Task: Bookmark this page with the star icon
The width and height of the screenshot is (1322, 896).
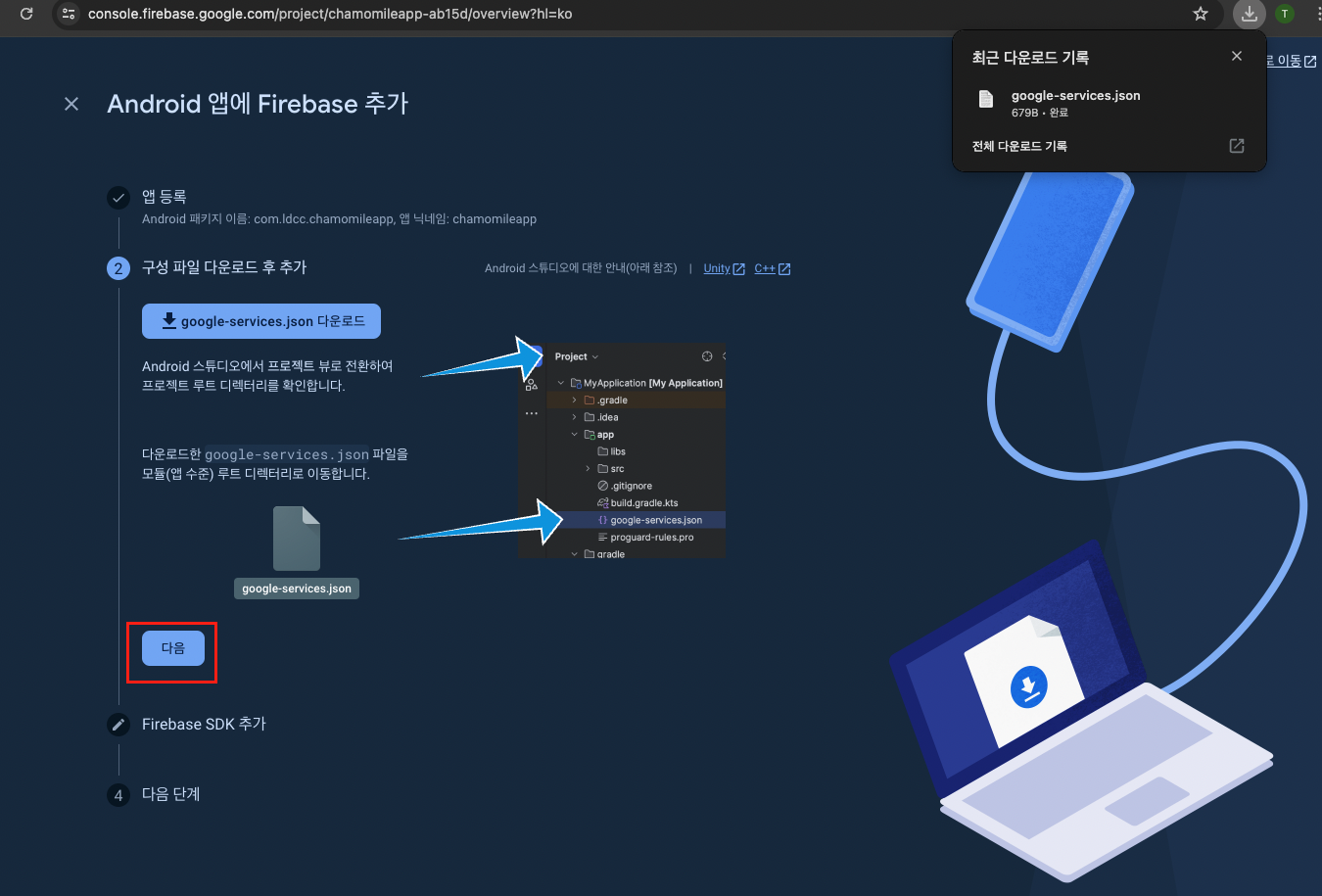Action: pyautogui.click(x=1201, y=14)
